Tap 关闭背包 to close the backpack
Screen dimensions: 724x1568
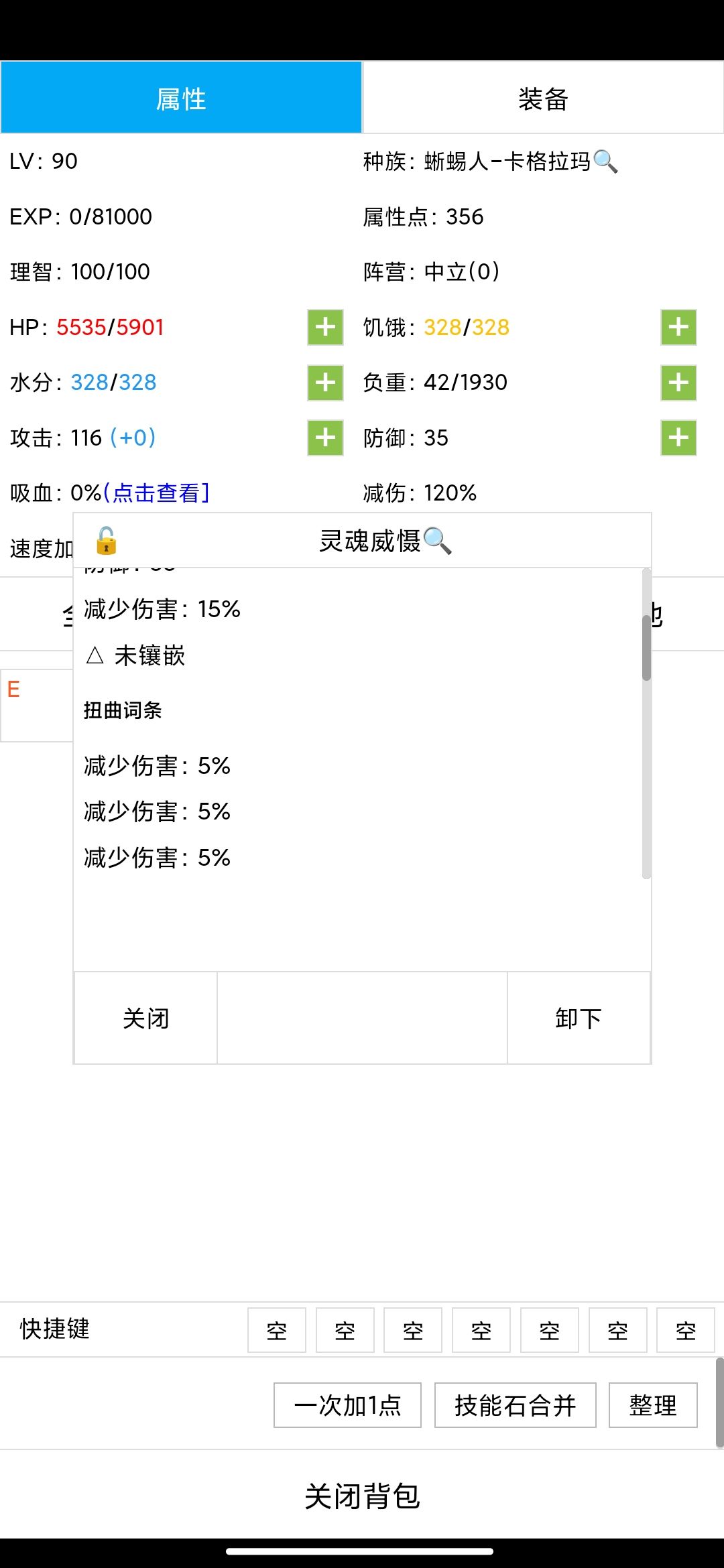(x=362, y=1496)
